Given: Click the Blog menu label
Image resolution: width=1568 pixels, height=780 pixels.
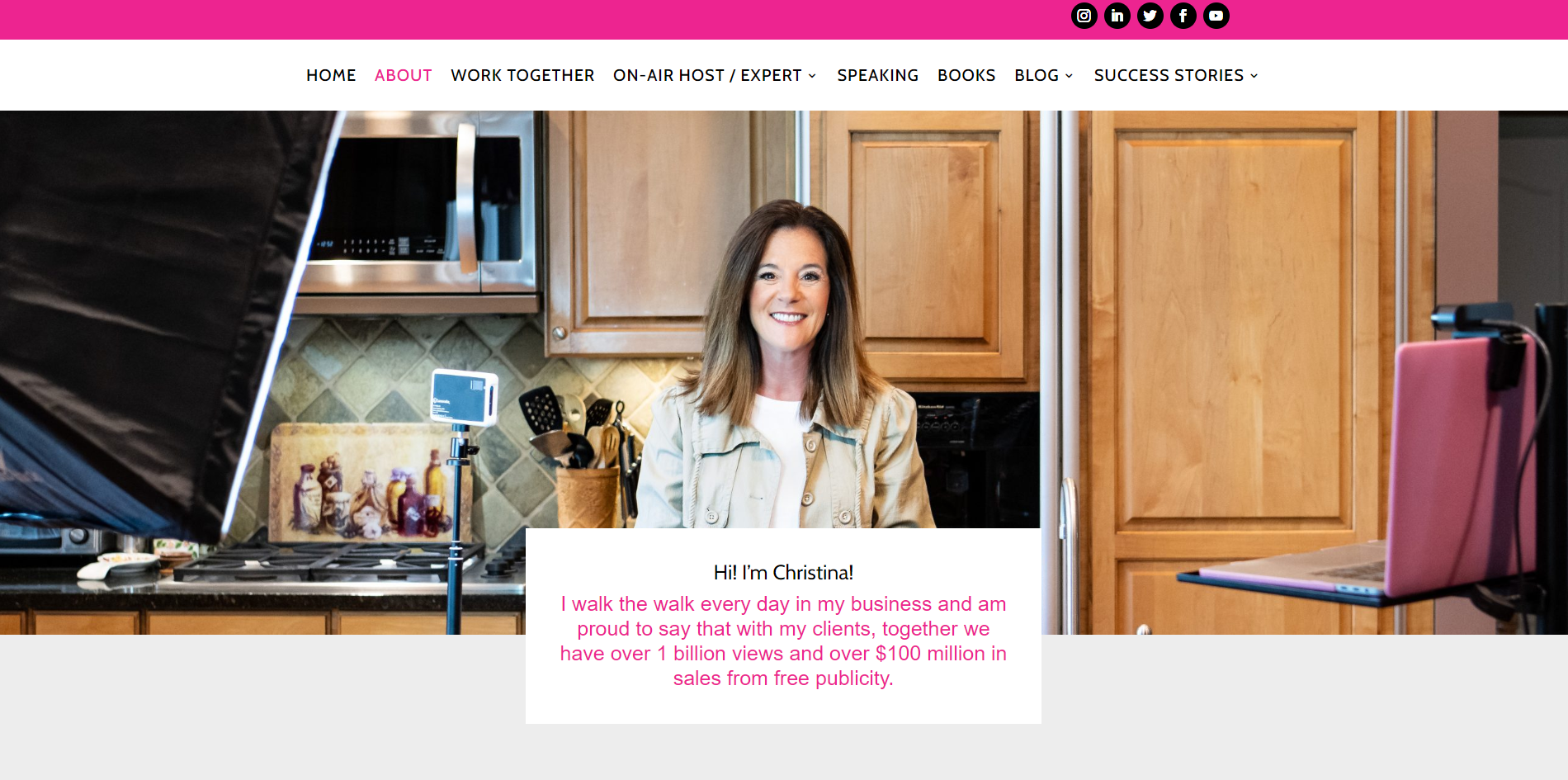Looking at the screenshot, I should [x=1037, y=75].
